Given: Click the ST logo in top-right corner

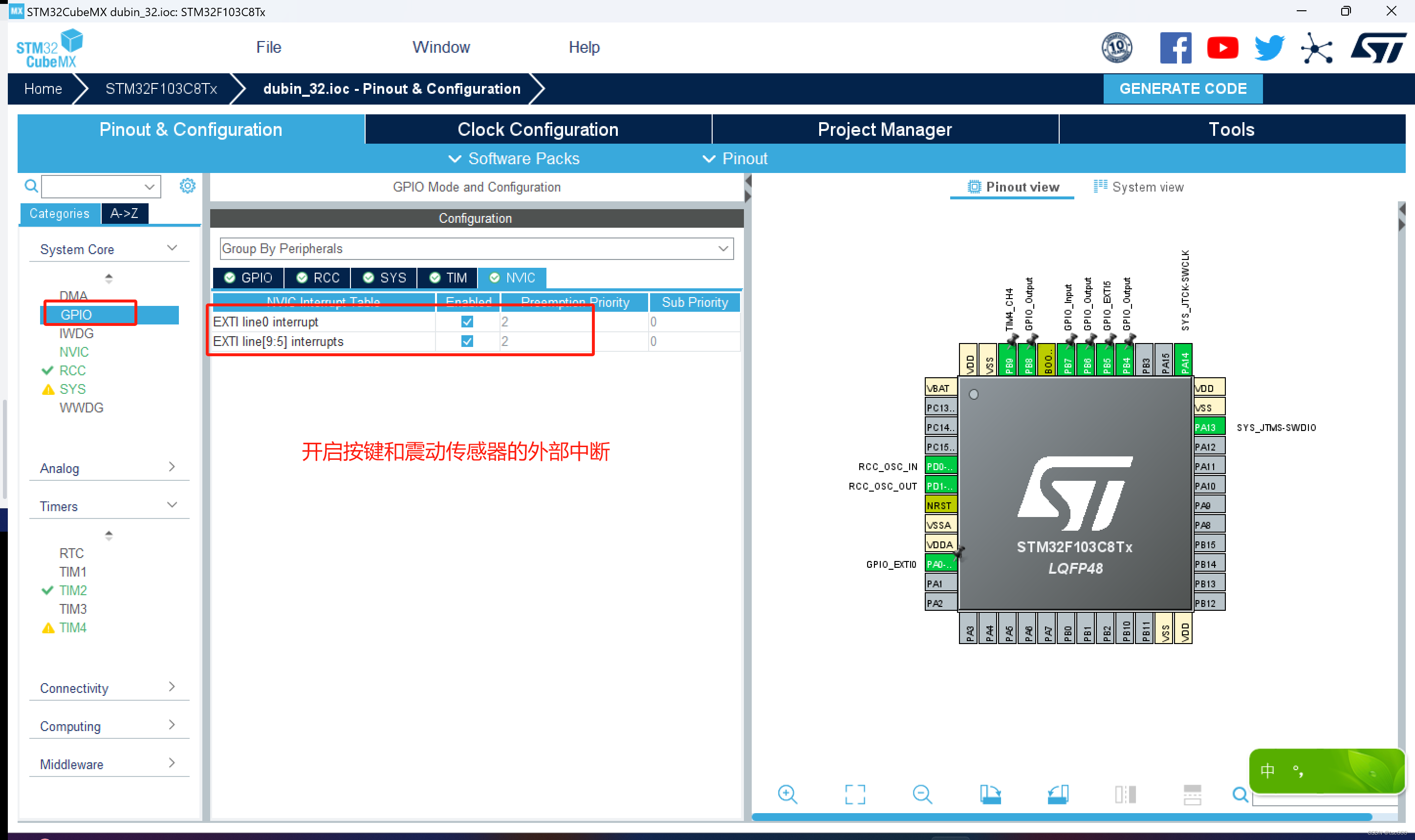Looking at the screenshot, I should (x=1379, y=47).
